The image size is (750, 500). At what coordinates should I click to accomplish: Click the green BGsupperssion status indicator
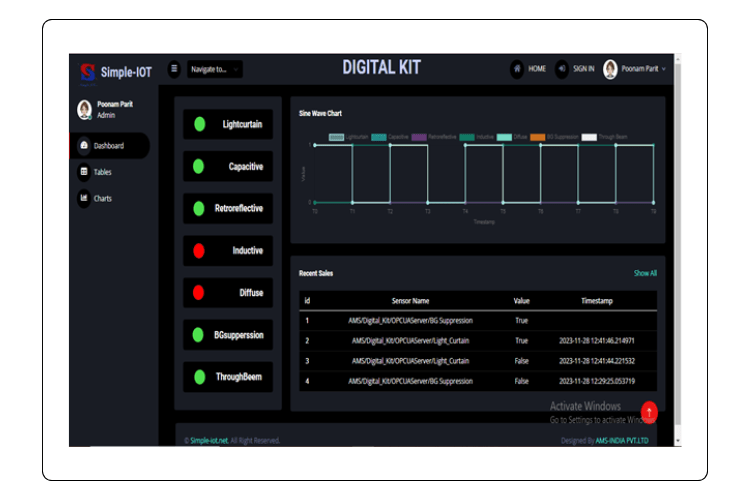point(198,334)
